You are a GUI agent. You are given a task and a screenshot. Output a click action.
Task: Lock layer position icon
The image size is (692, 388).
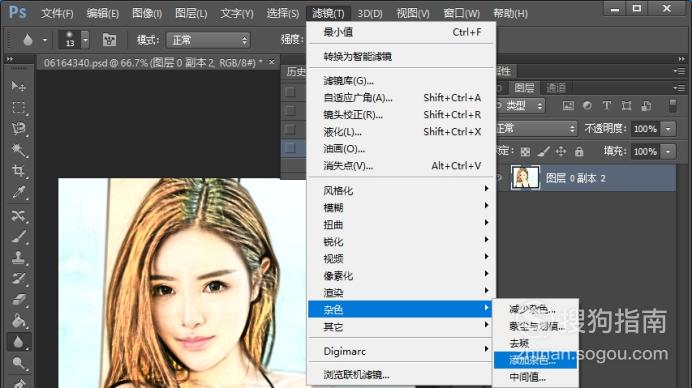pos(561,152)
